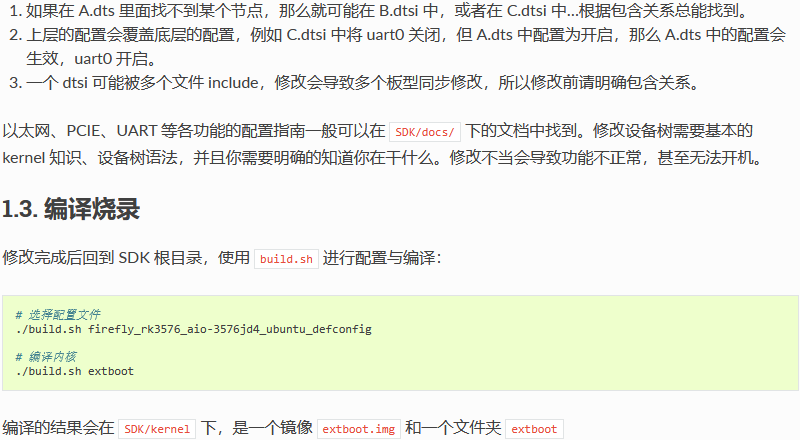Screen dimensions: 800x440
Task: Click the SDK/kernel inline code label
Action: point(157,429)
